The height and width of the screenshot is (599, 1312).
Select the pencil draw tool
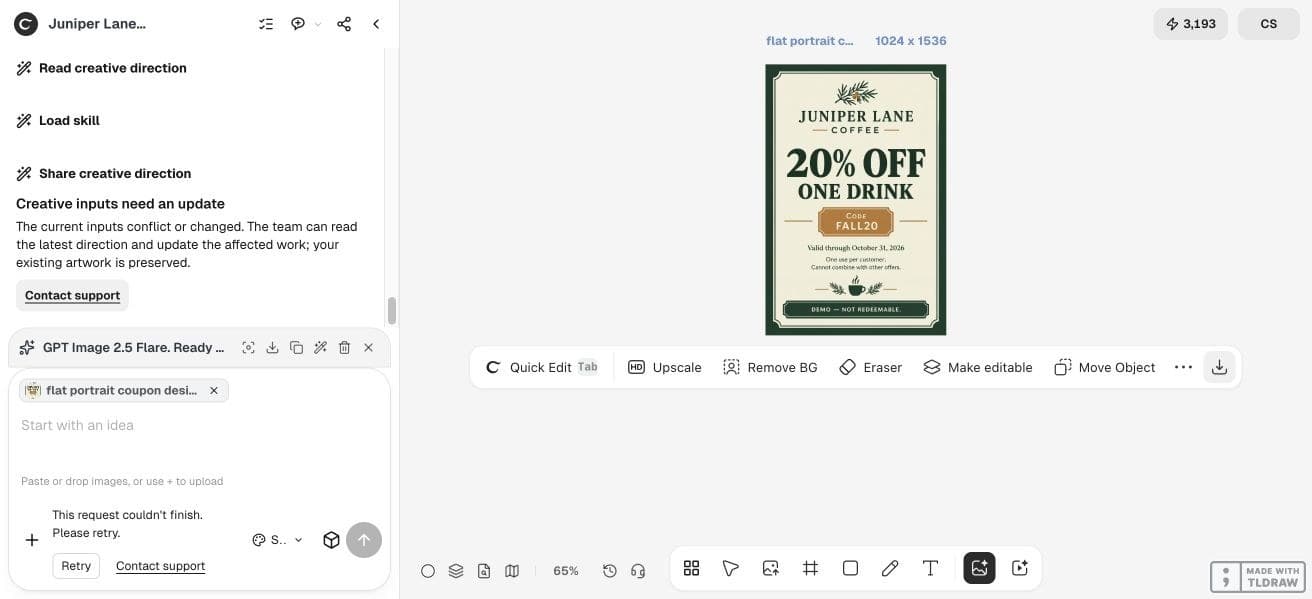click(x=890, y=568)
